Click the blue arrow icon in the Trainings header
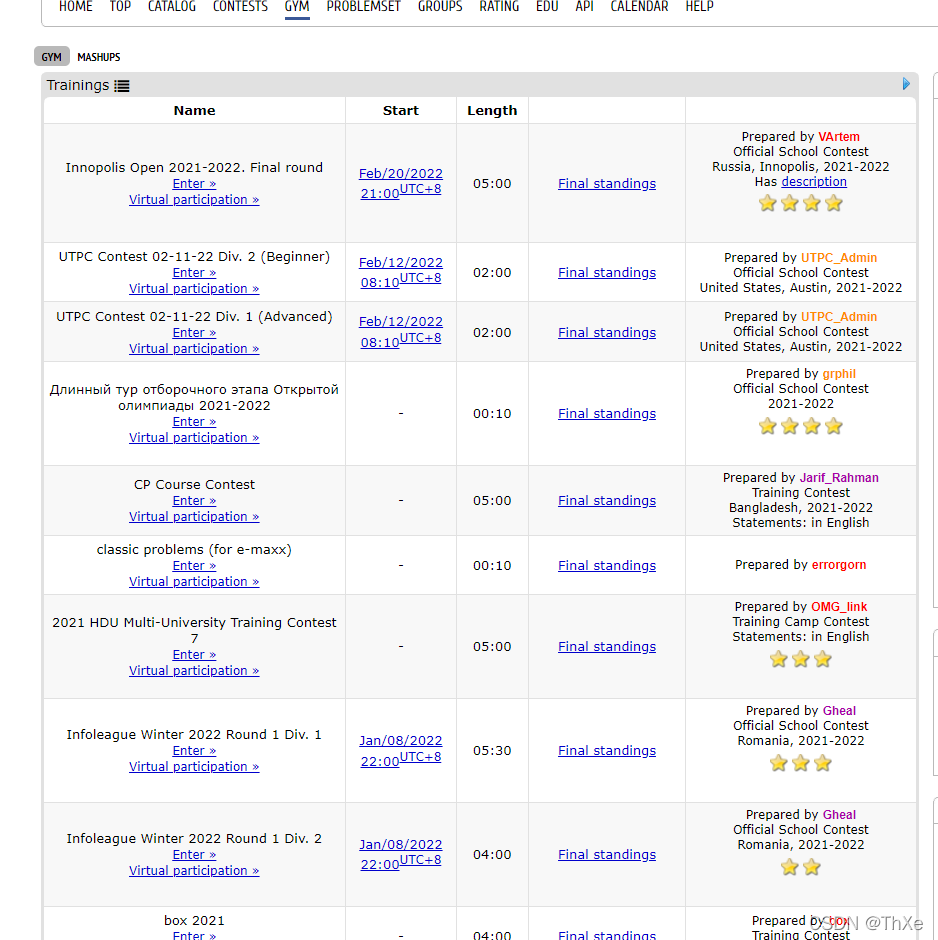 click(x=906, y=84)
